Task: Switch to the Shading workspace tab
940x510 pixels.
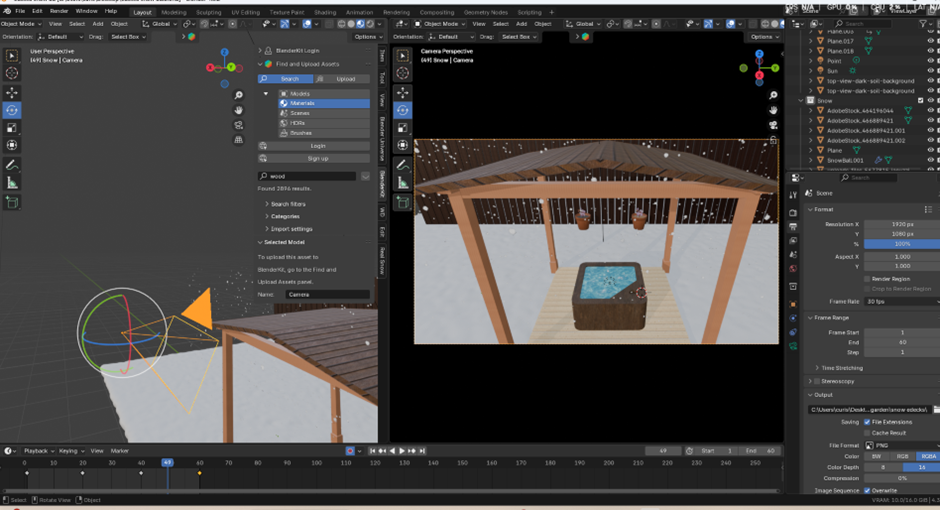Action: coord(325,12)
